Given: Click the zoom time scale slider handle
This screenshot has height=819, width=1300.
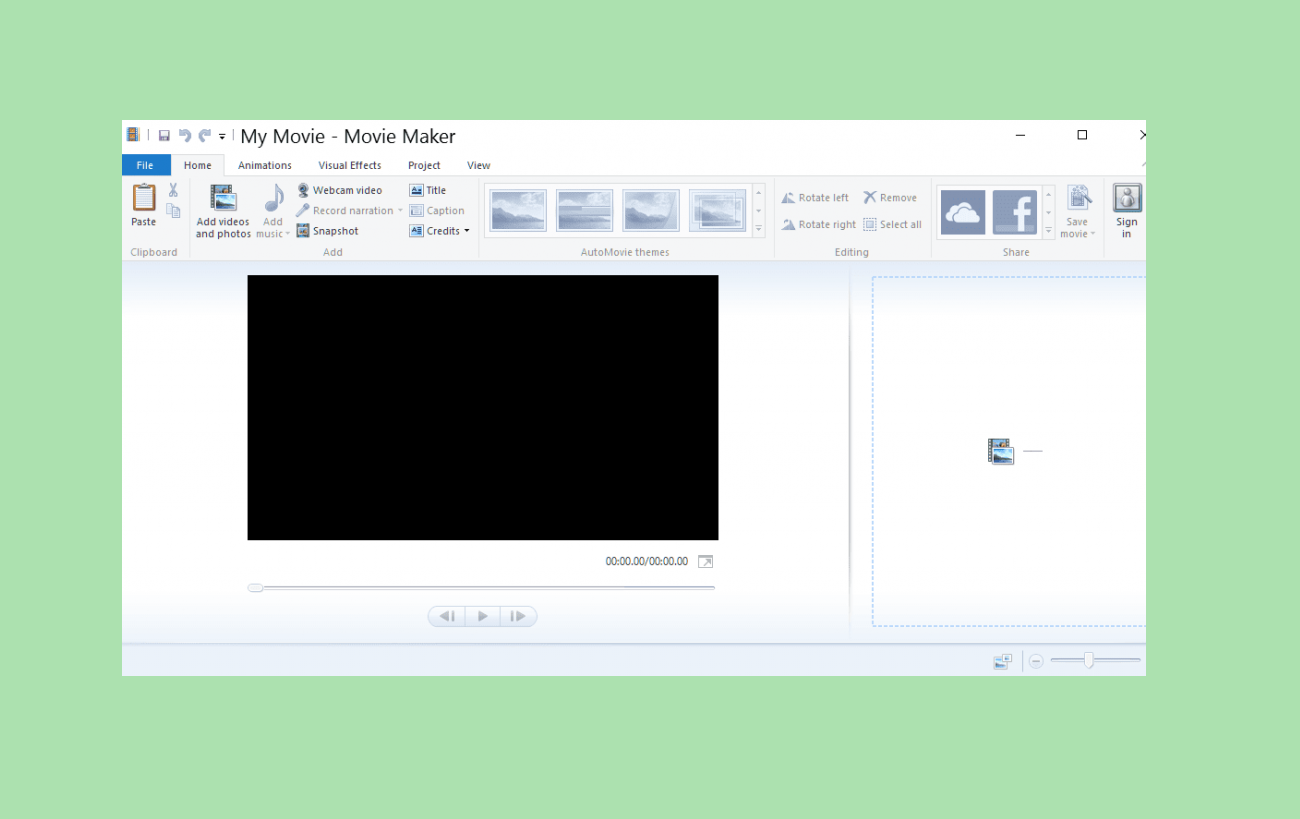Looking at the screenshot, I should coord(1088,660).
